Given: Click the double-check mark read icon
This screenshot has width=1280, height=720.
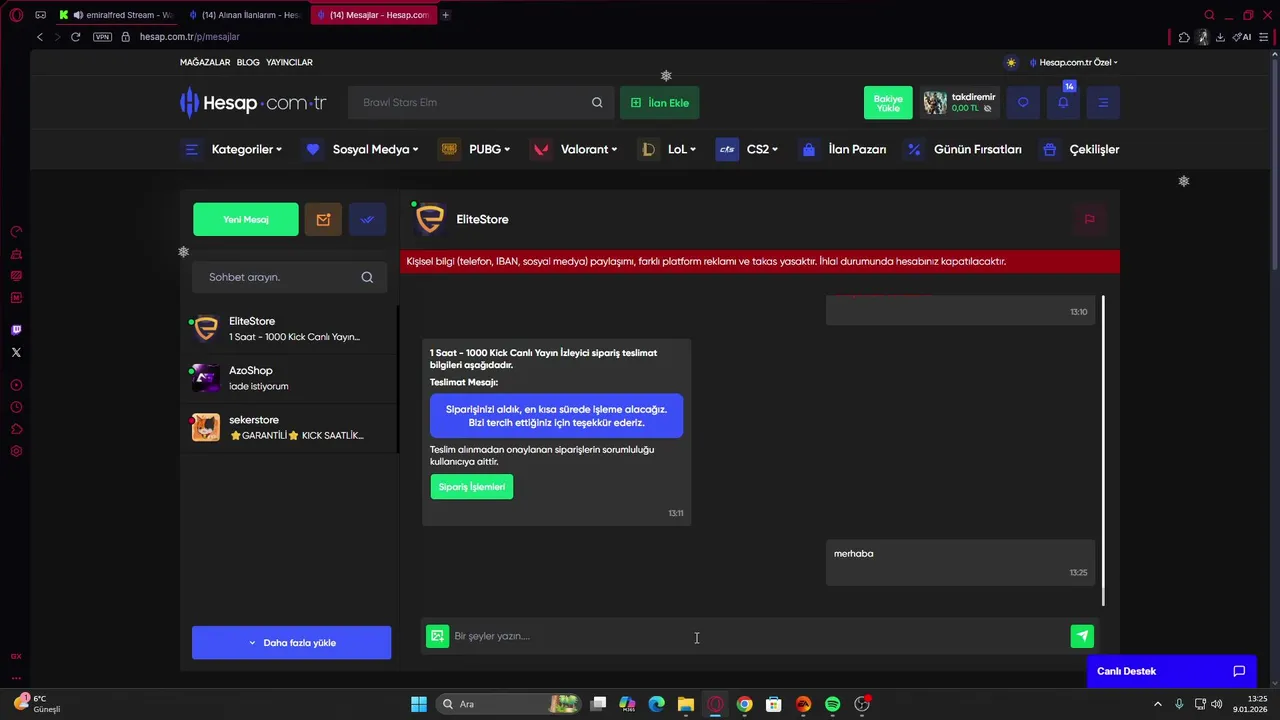Looking at the screenshot, I should [367, 220].
